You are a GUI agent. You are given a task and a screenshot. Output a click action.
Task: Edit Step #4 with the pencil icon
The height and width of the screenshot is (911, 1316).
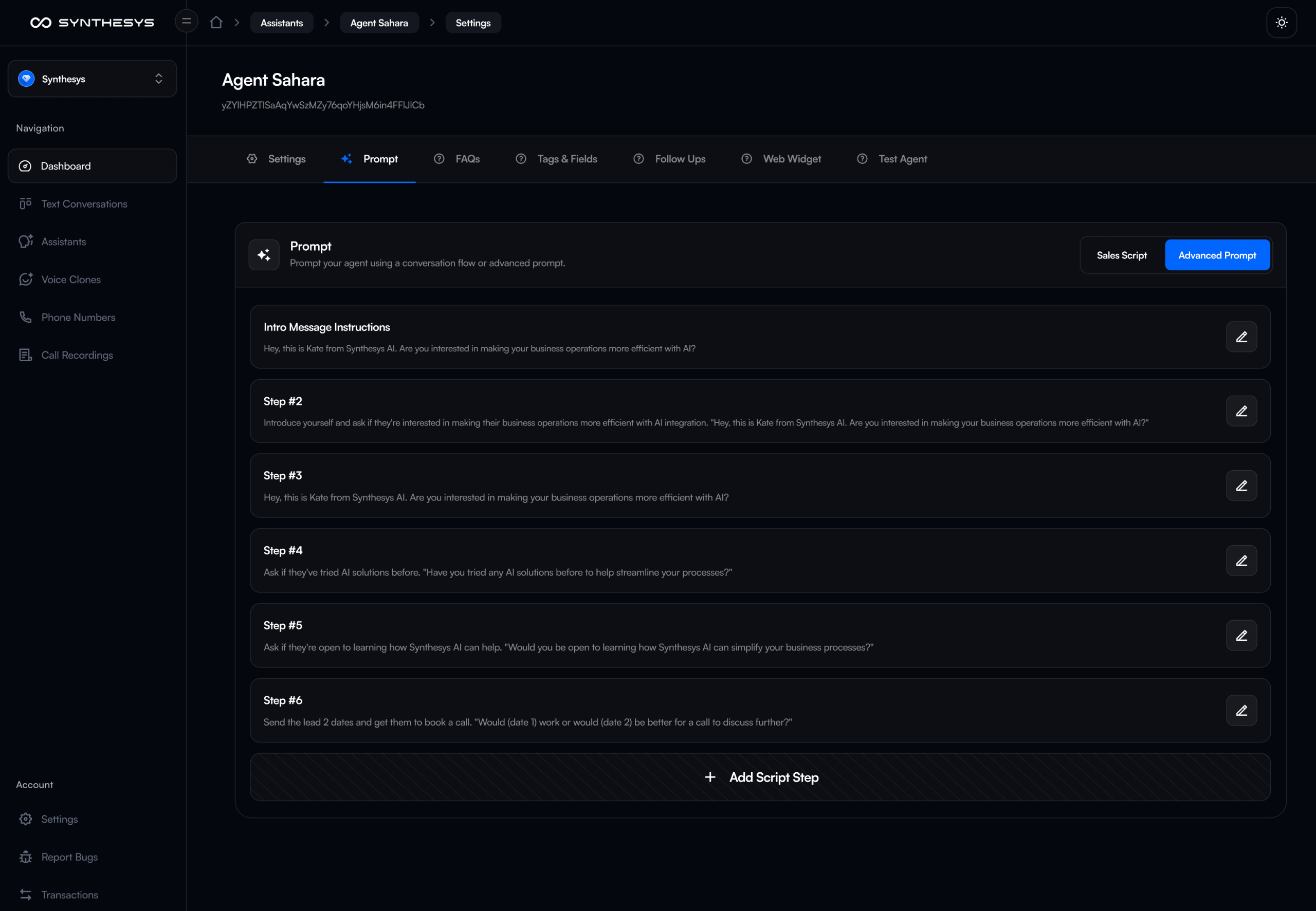click(x=1241, y=561)
